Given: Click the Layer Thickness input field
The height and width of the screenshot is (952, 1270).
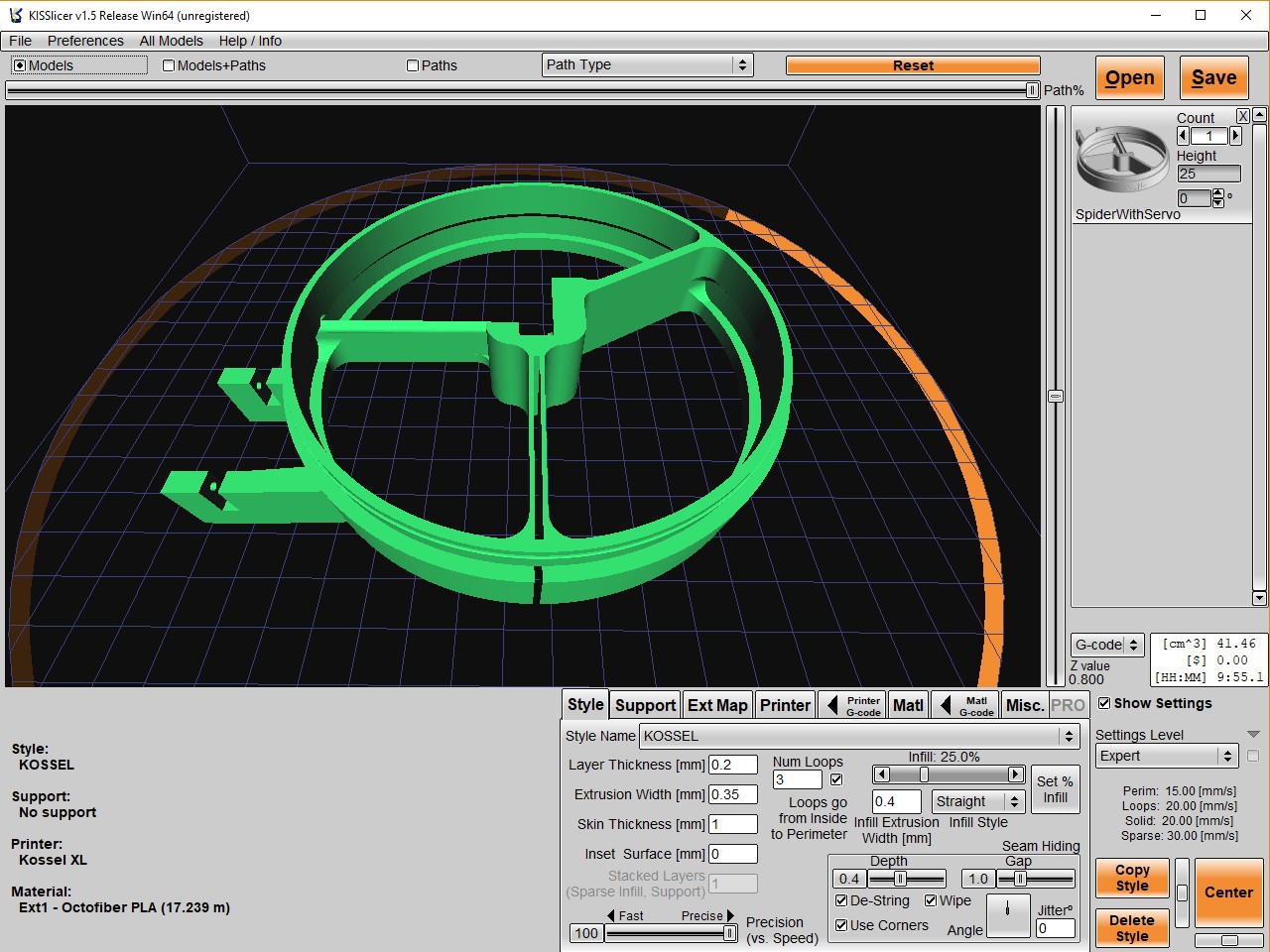Looking at the screenshot, I should [x=732, y=765].
